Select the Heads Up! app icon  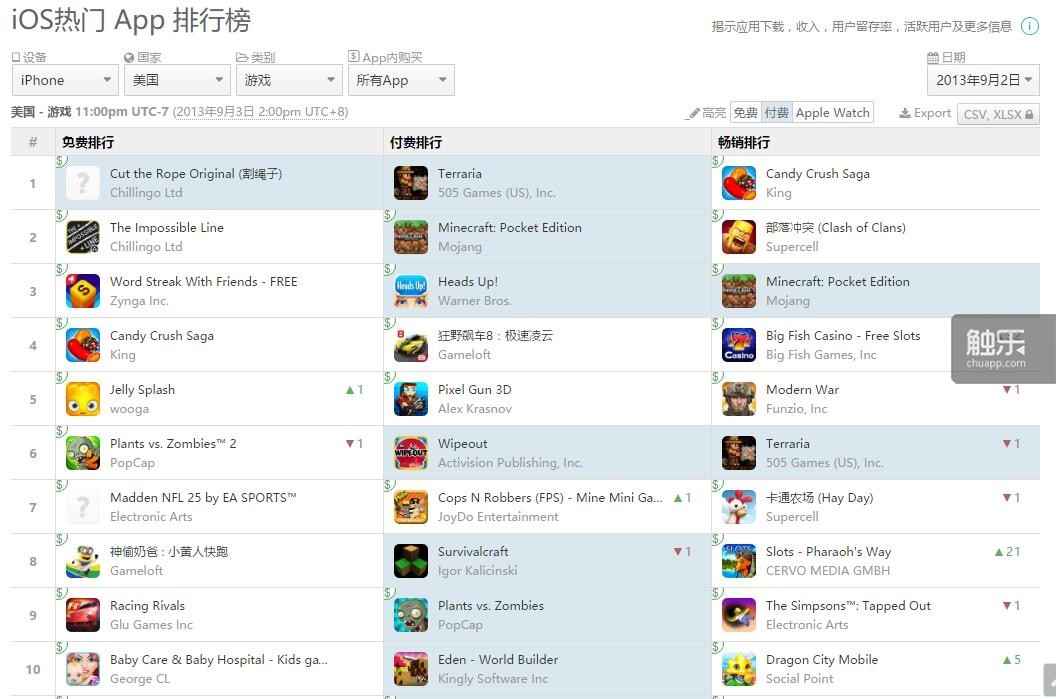(411, 291)
